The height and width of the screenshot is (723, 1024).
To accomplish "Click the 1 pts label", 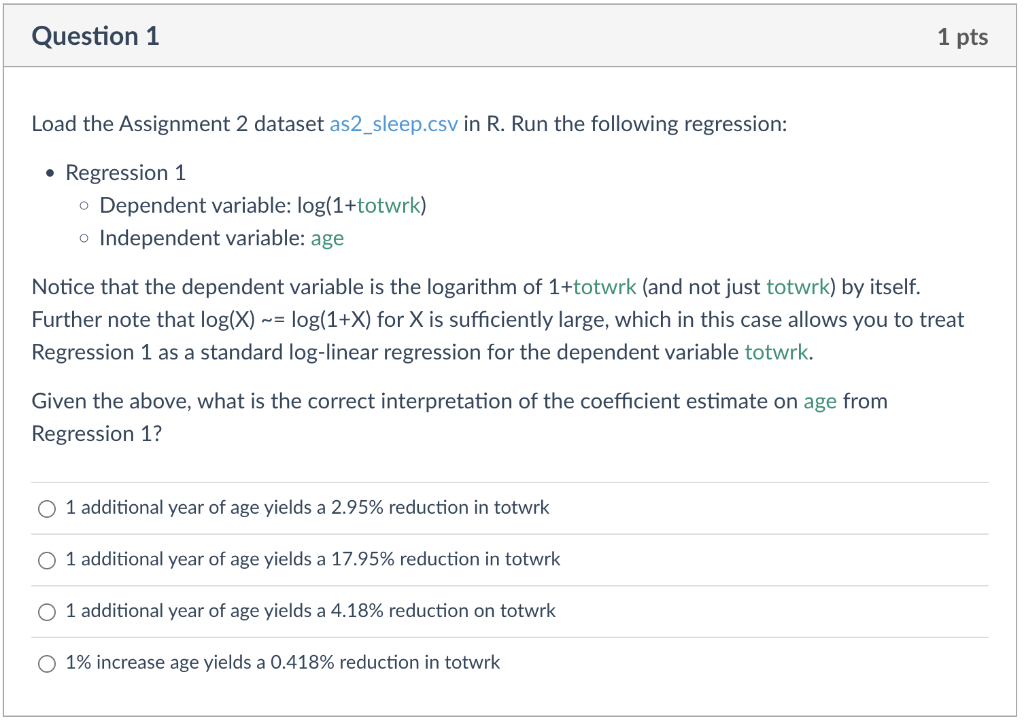I will click(962, 38).
